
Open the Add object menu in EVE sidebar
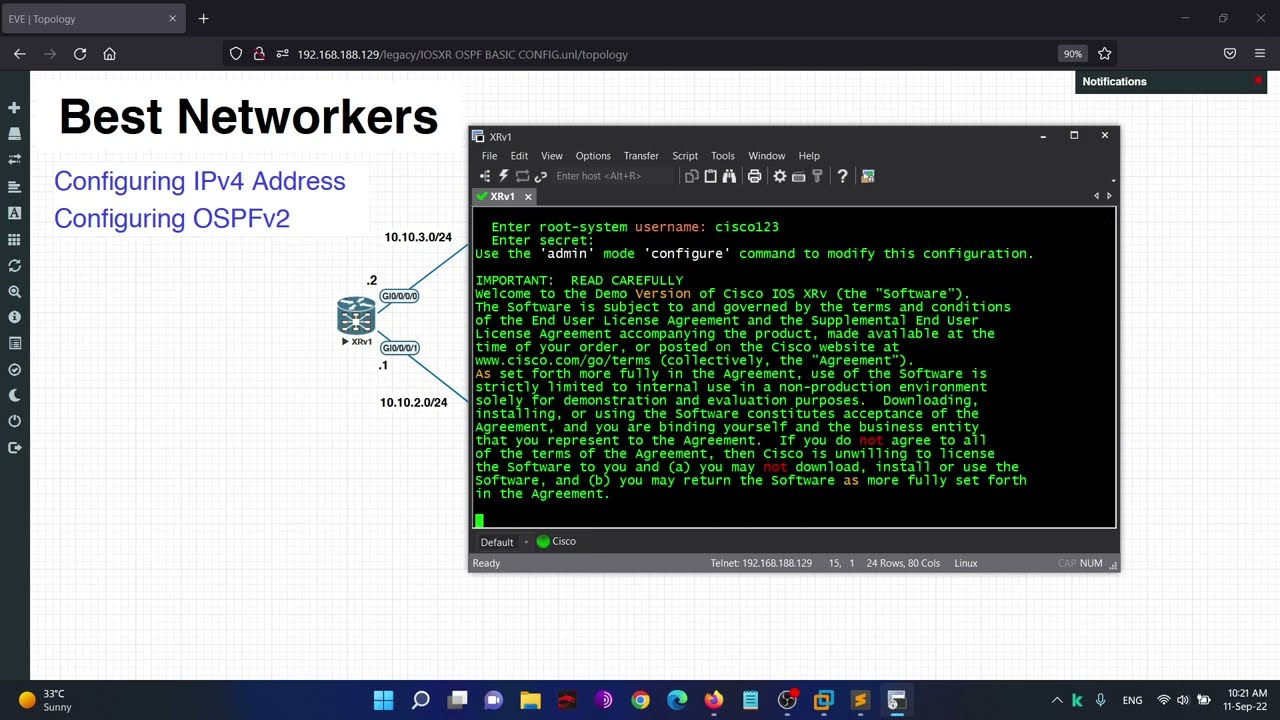[x=14, y=107]
